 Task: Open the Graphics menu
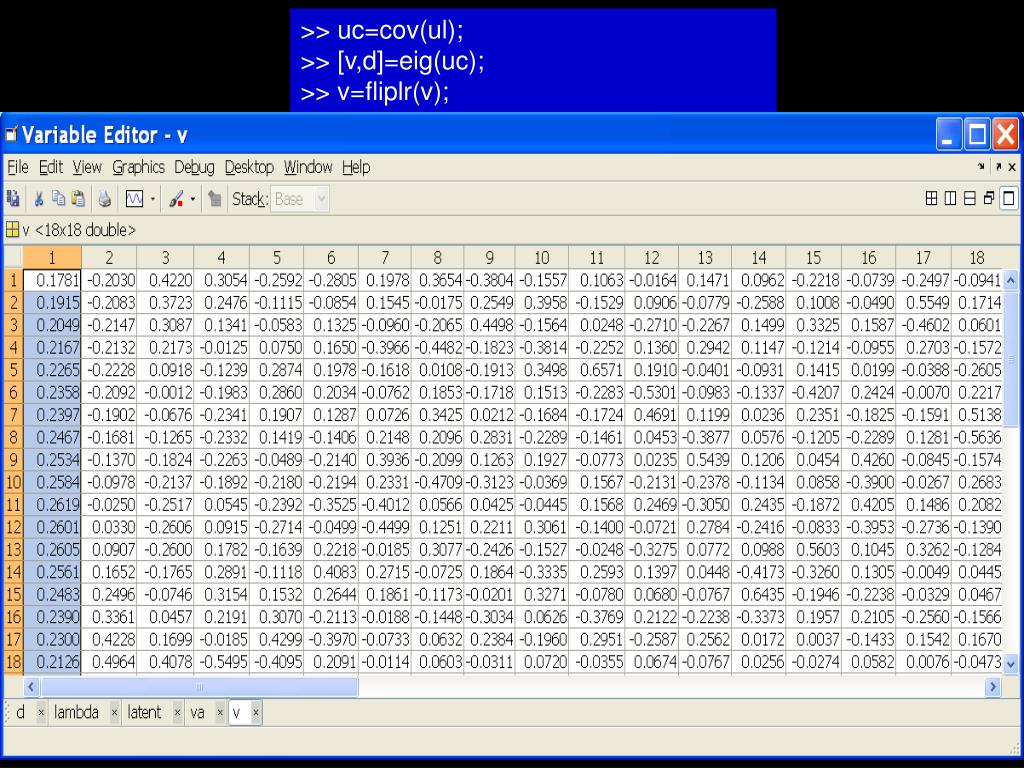[138, 167]
